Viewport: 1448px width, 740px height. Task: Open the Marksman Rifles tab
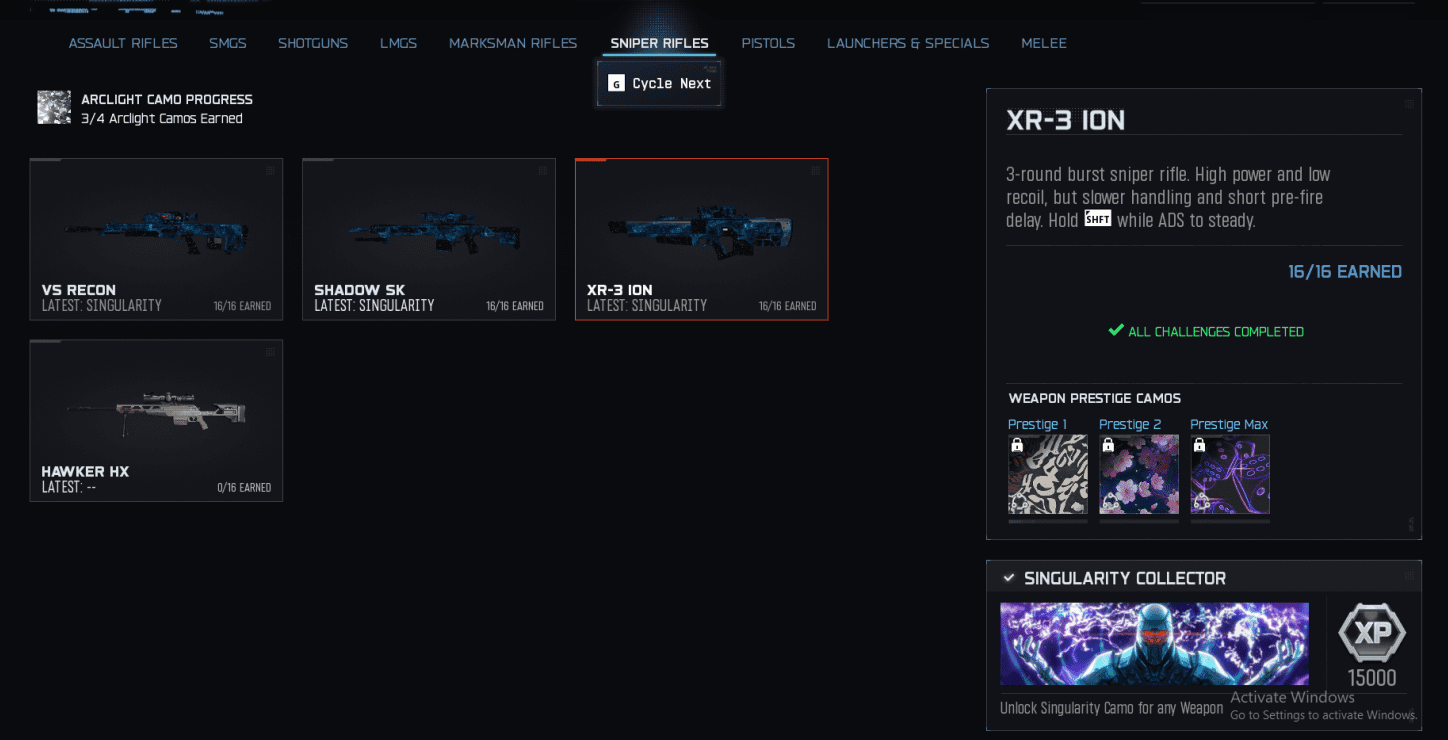pos(513,43)
